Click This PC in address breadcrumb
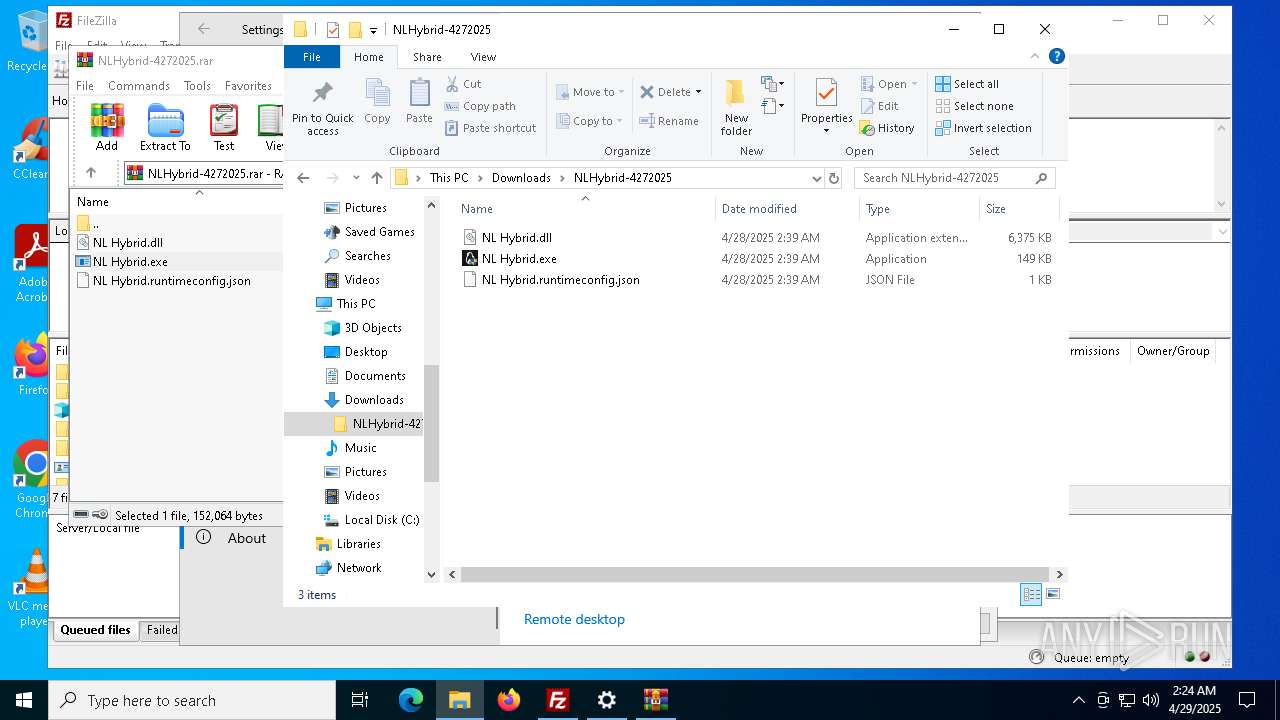The height and width of the screenshot is (720, 1280). pos(449,178)
